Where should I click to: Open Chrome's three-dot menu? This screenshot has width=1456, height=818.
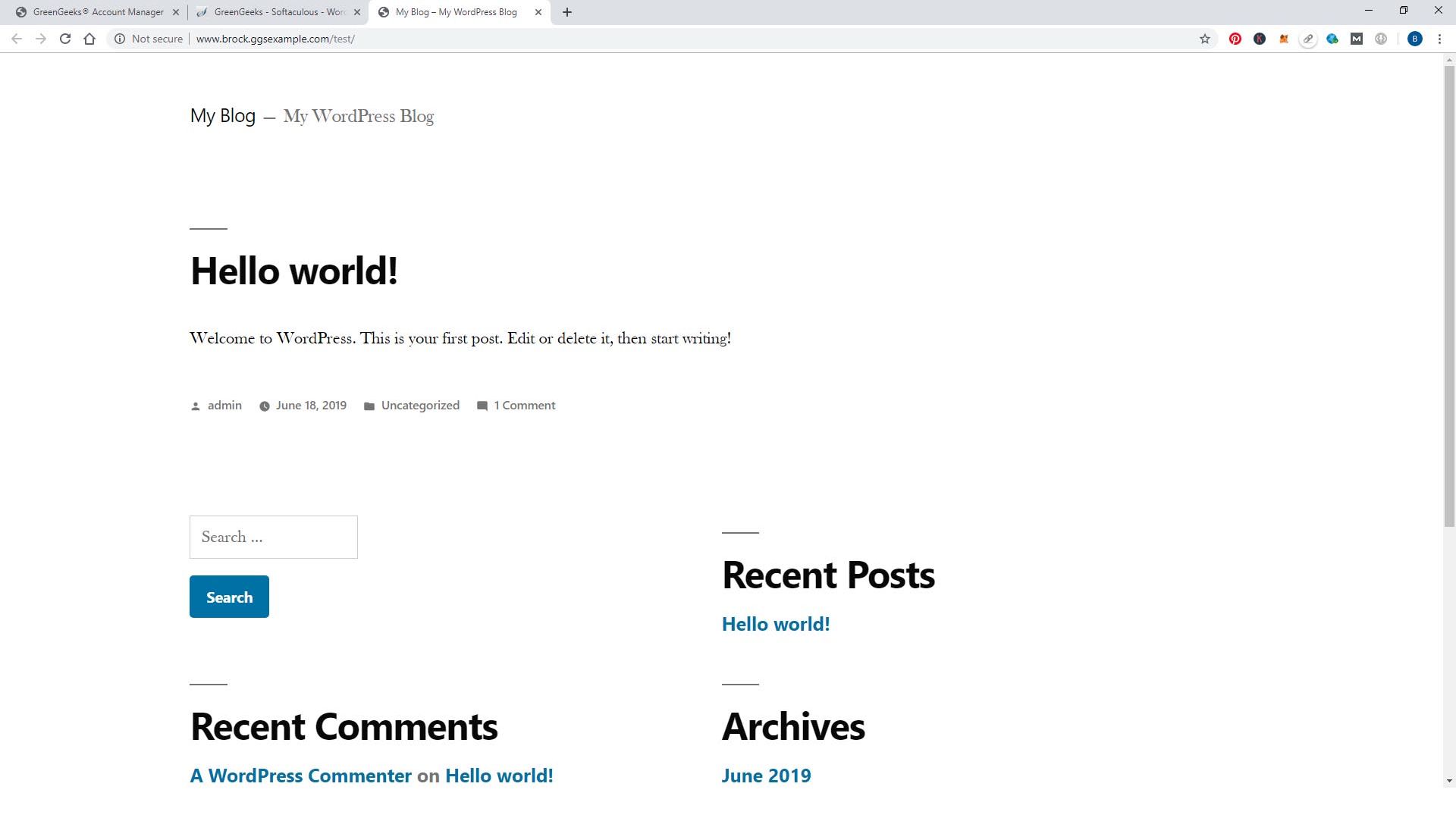click(x=1439, y=39)
